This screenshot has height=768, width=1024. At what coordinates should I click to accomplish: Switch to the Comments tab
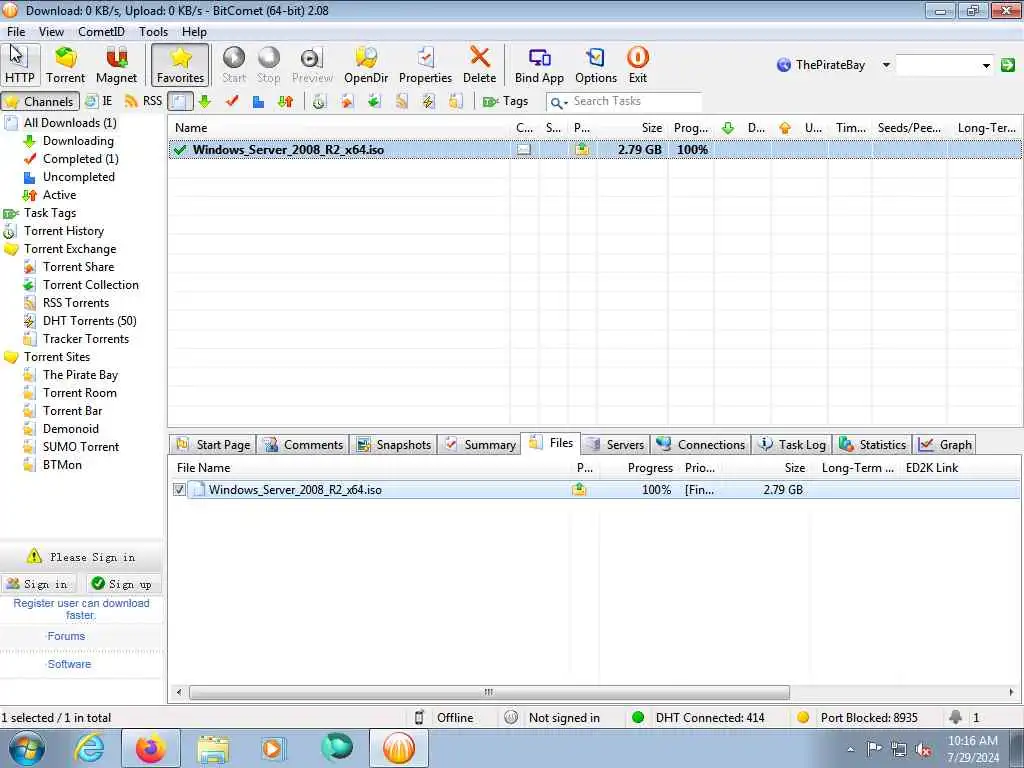[x=303, y=445]
